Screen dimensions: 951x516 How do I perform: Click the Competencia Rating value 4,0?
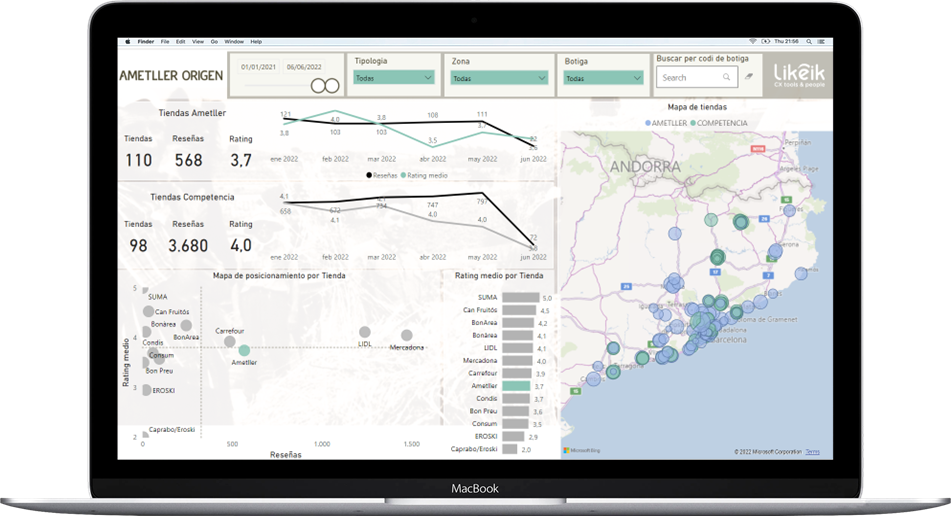click(x=241, y=246)
